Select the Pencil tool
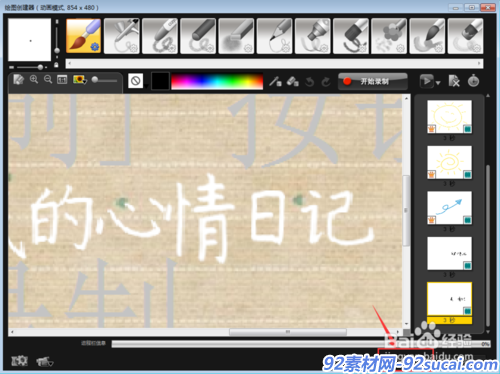Viewport: 500px width, 374px height. pos(275,36)
